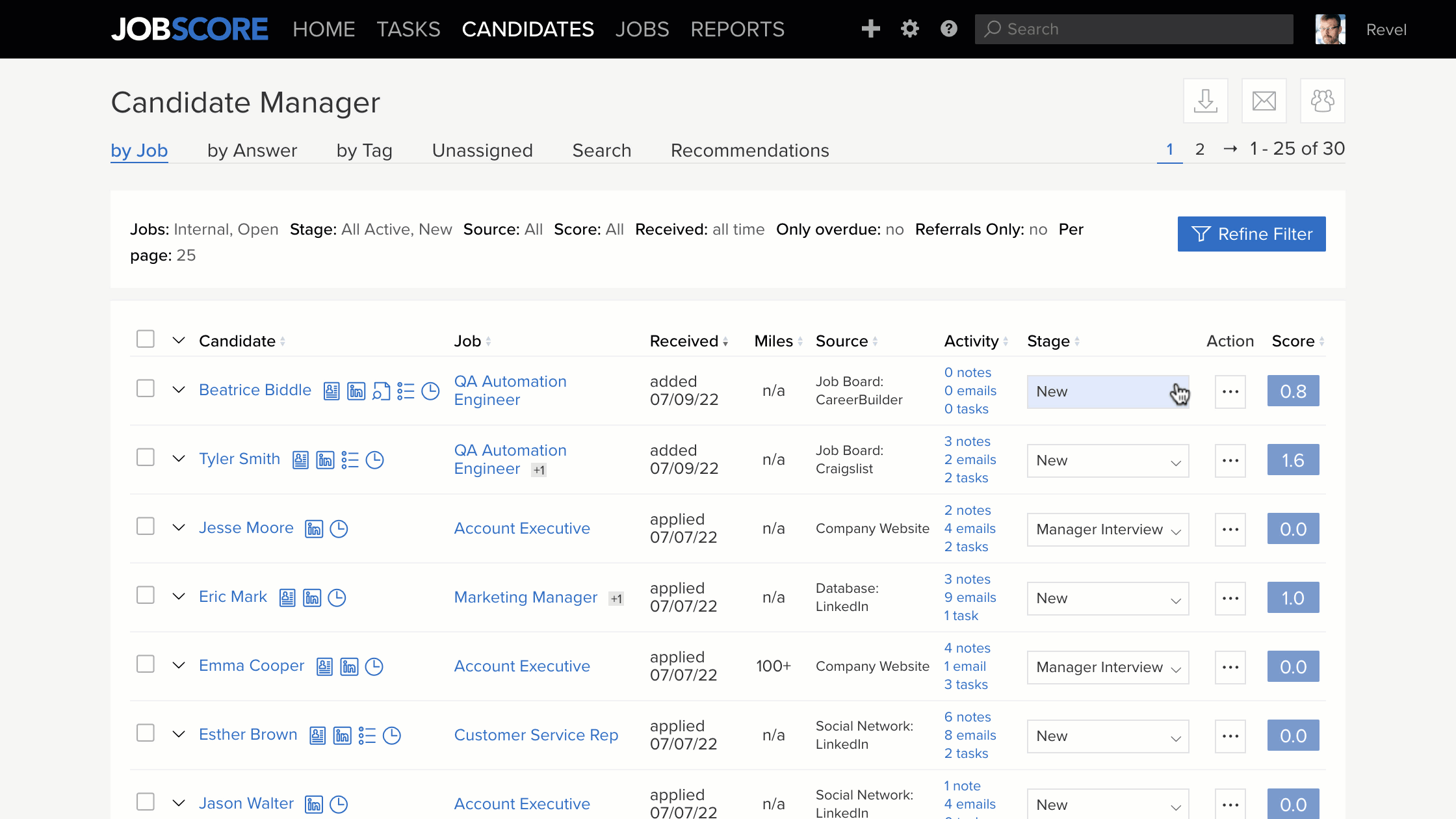Switch to by Answer tab
Screen dimensions: 1456x819
point(252,150)
